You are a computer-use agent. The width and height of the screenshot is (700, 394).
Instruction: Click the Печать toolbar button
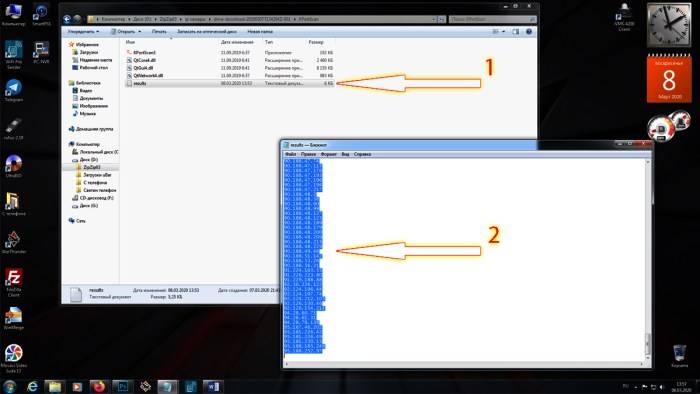(x=159, y=32)
